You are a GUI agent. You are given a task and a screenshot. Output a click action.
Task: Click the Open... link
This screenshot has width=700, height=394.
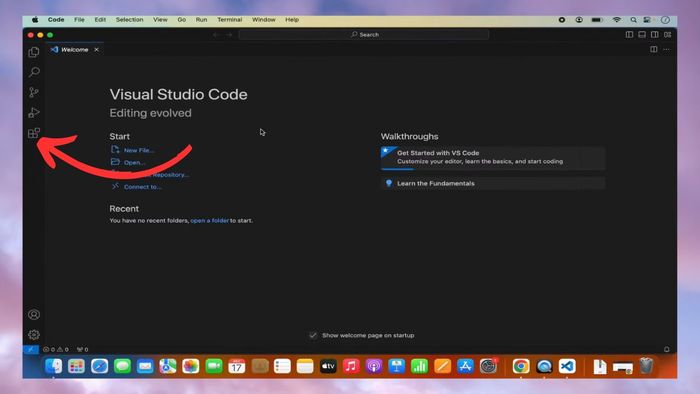134,162
